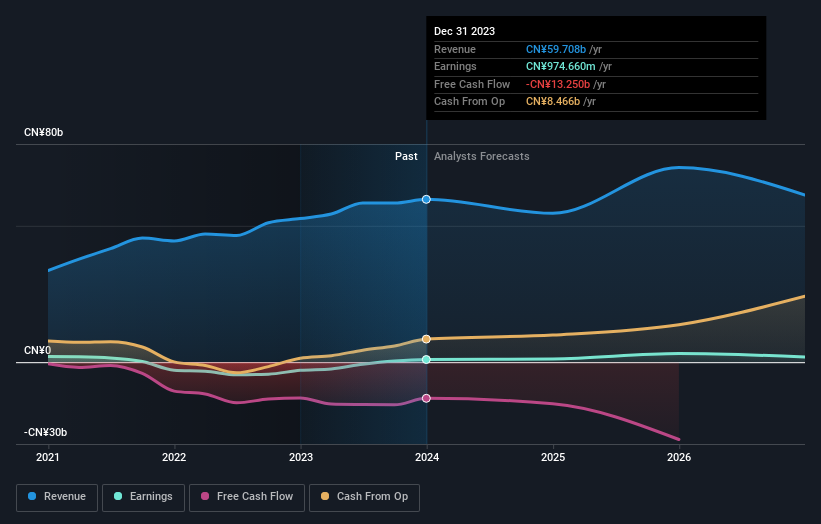821x524 pixels.
Task: Click the teal Earnings legend dot
Action: [x=118, y=496]
